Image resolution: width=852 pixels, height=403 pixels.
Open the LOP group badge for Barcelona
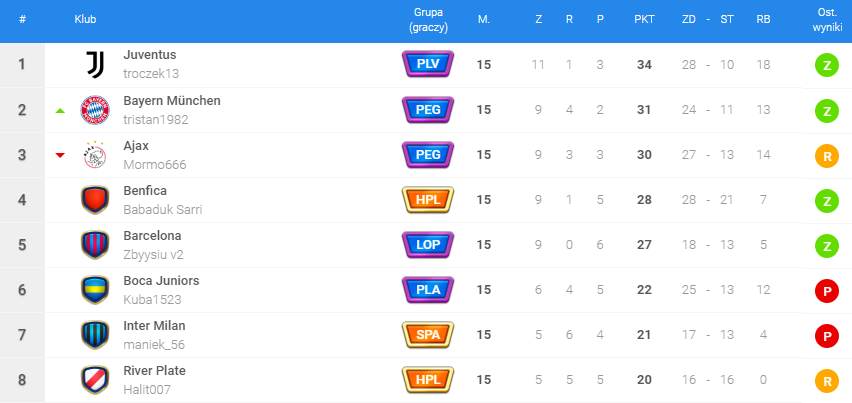pyautogui.click(x=428, y=245)
